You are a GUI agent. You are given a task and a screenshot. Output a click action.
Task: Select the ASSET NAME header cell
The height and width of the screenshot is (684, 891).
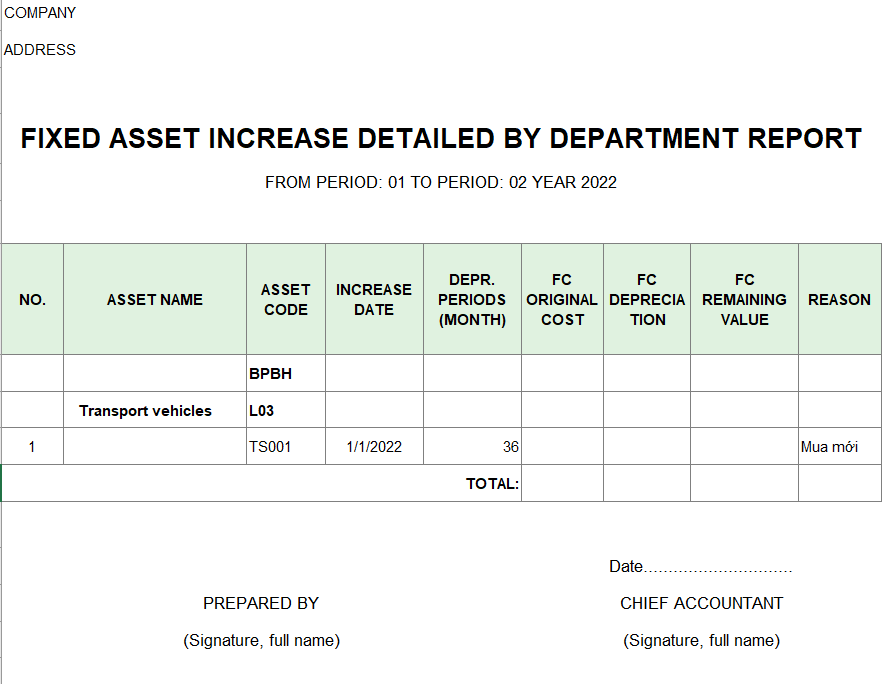click(155, 300)
